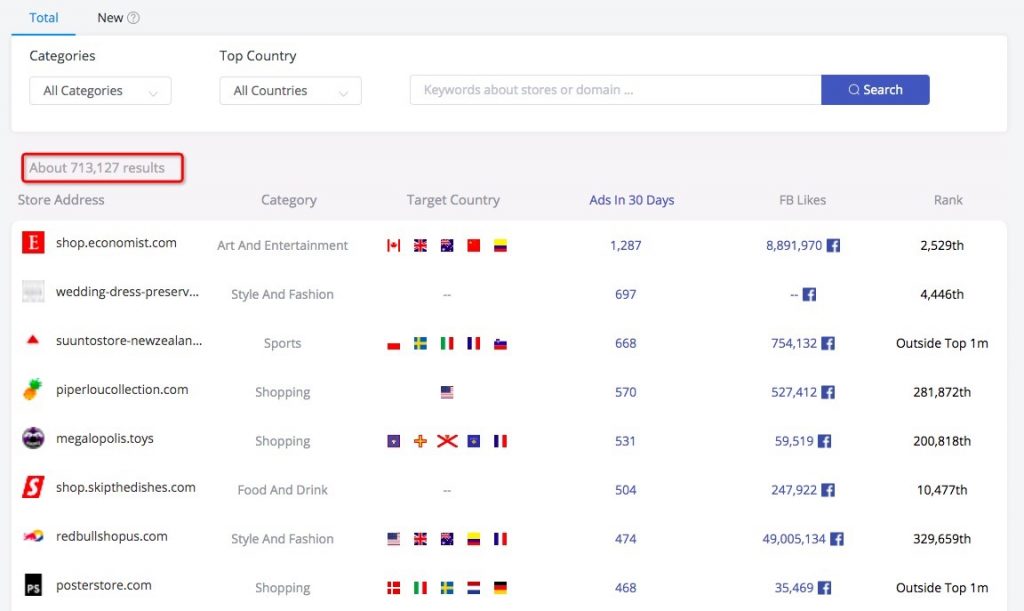Click the Search button

875,89
